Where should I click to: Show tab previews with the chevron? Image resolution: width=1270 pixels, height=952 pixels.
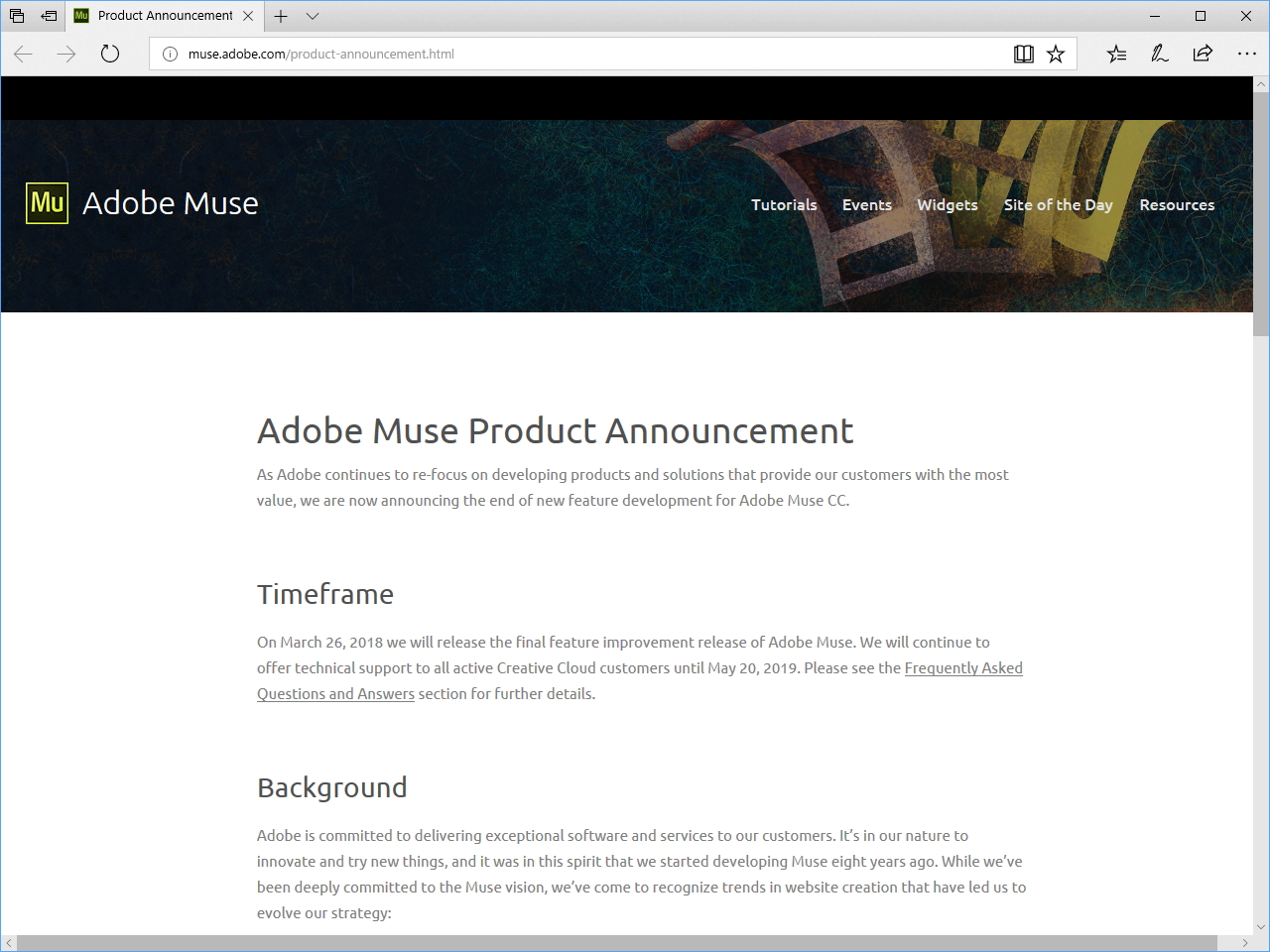coord(312,16)
